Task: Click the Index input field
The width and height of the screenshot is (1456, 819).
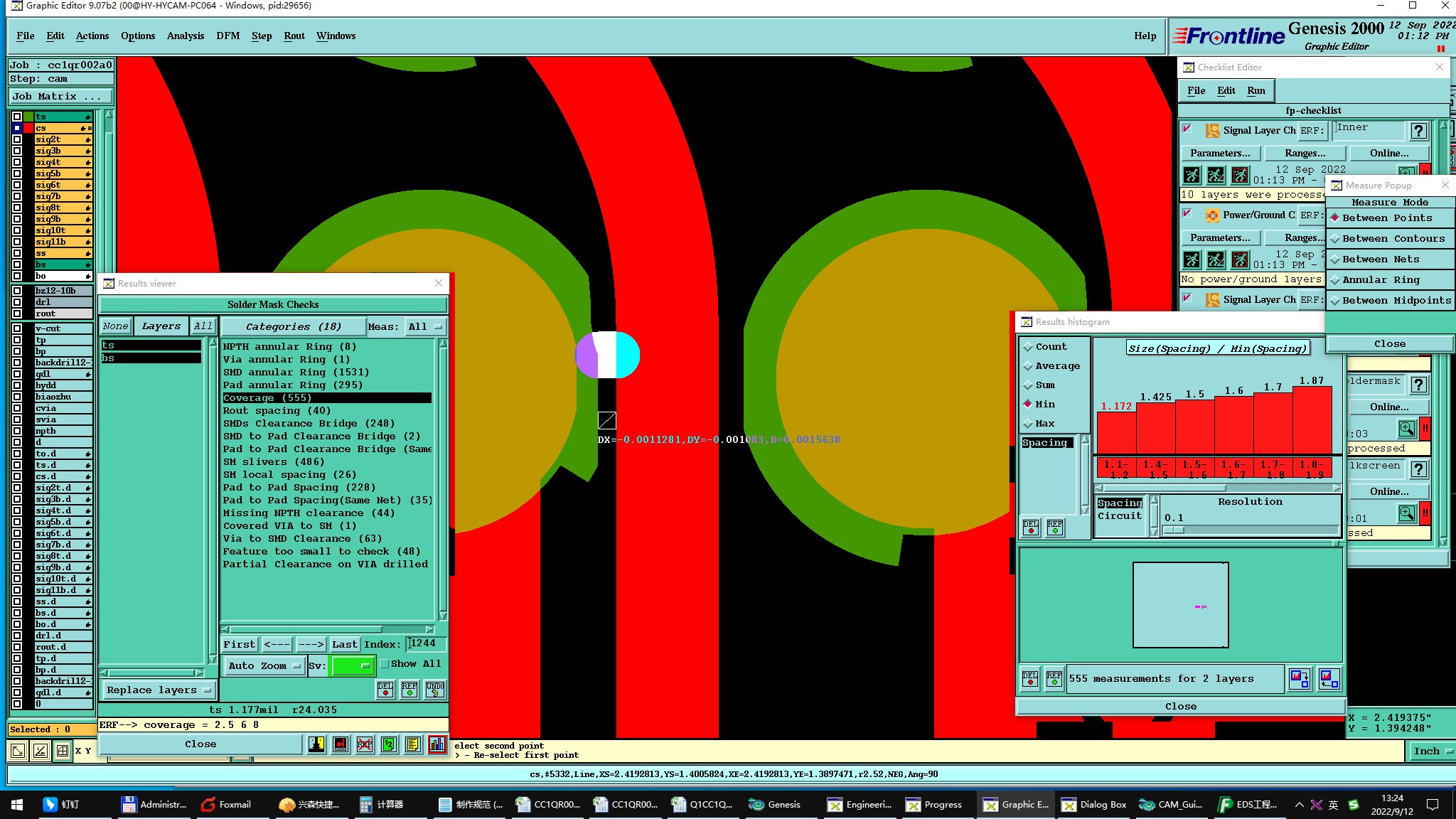Action: click(427, 644)
